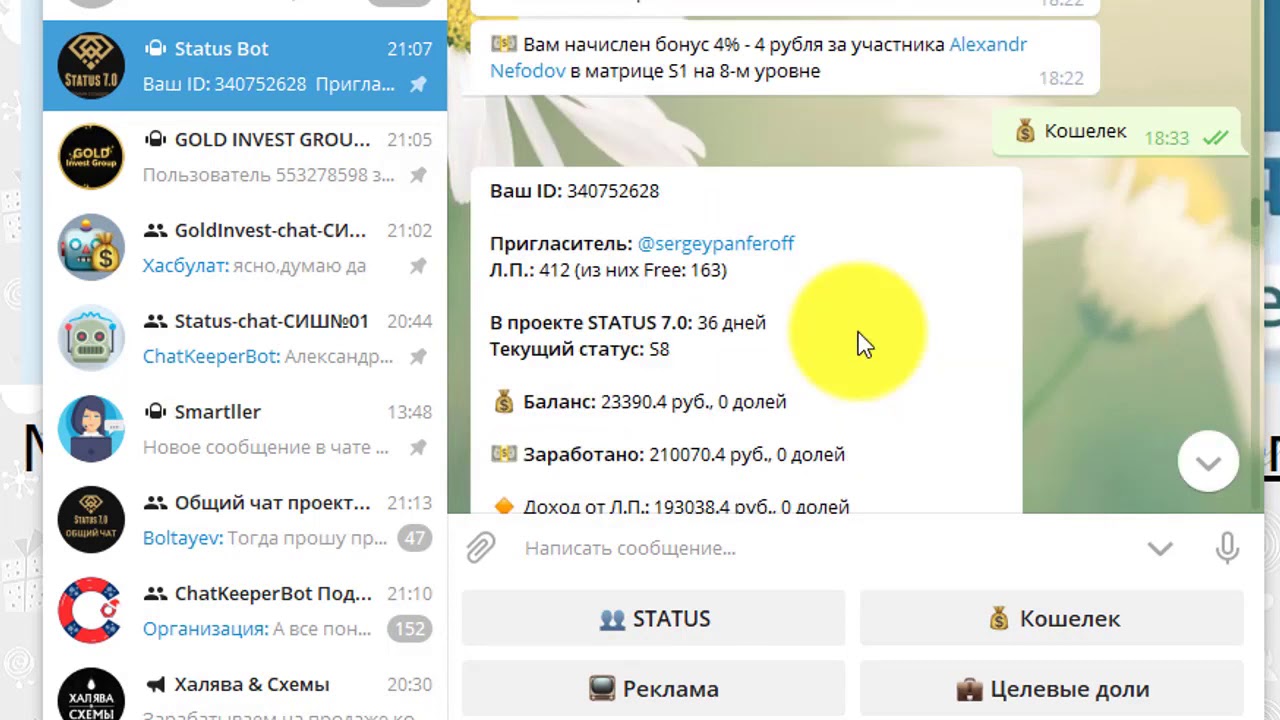The width and height of the screenshot is (1280, 720).
Task: Click the double-check read mark on Кошелек message
Action: tap(1215, 138)
